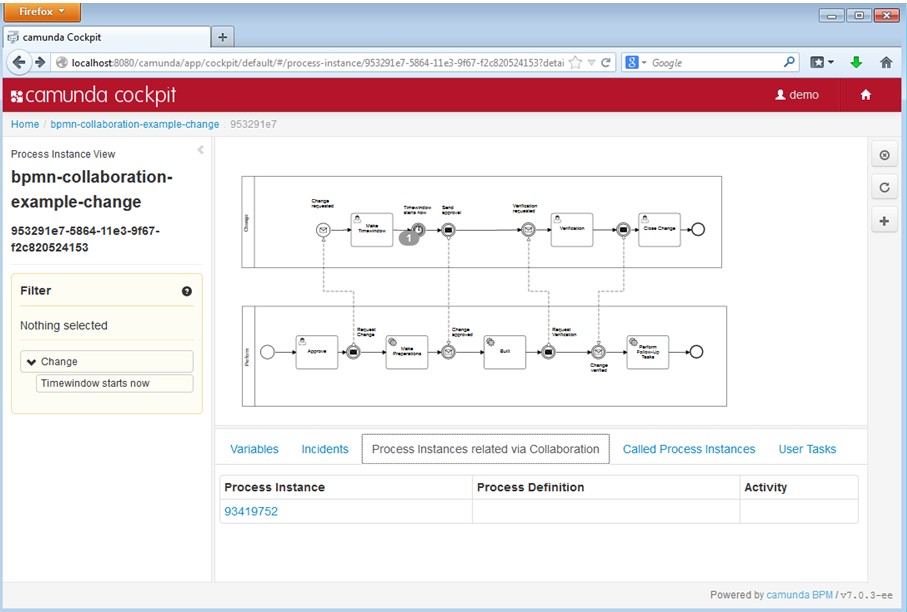Image resolution: width=907 pixels, height=612 pixels.
Task: Open process instance 93419752
Action: 251,511
